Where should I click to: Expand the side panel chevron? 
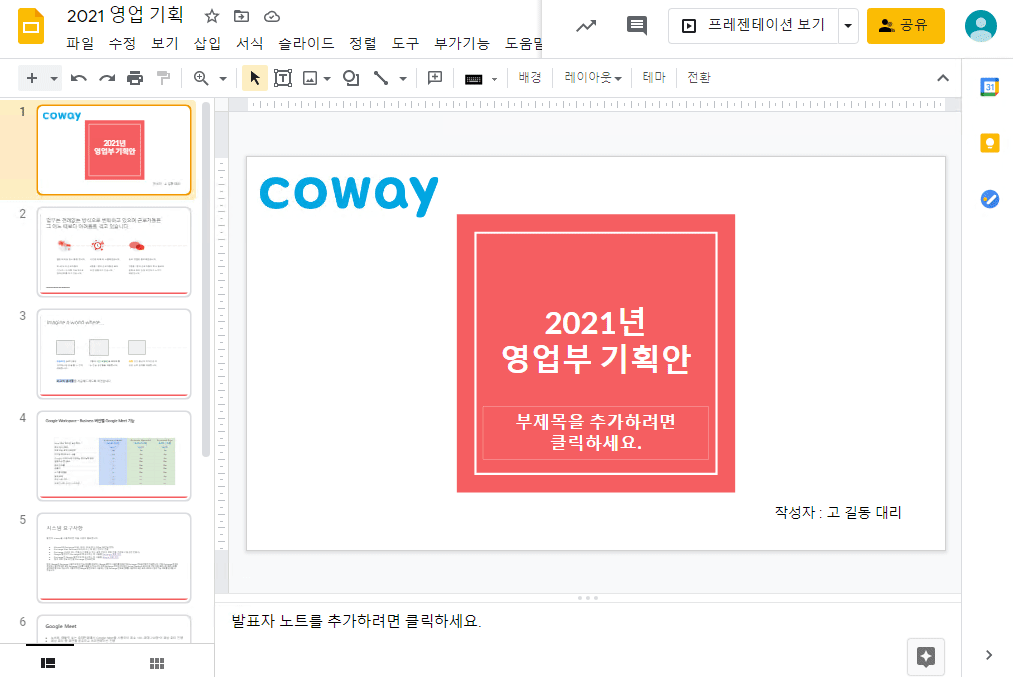[x=989, y=655]
